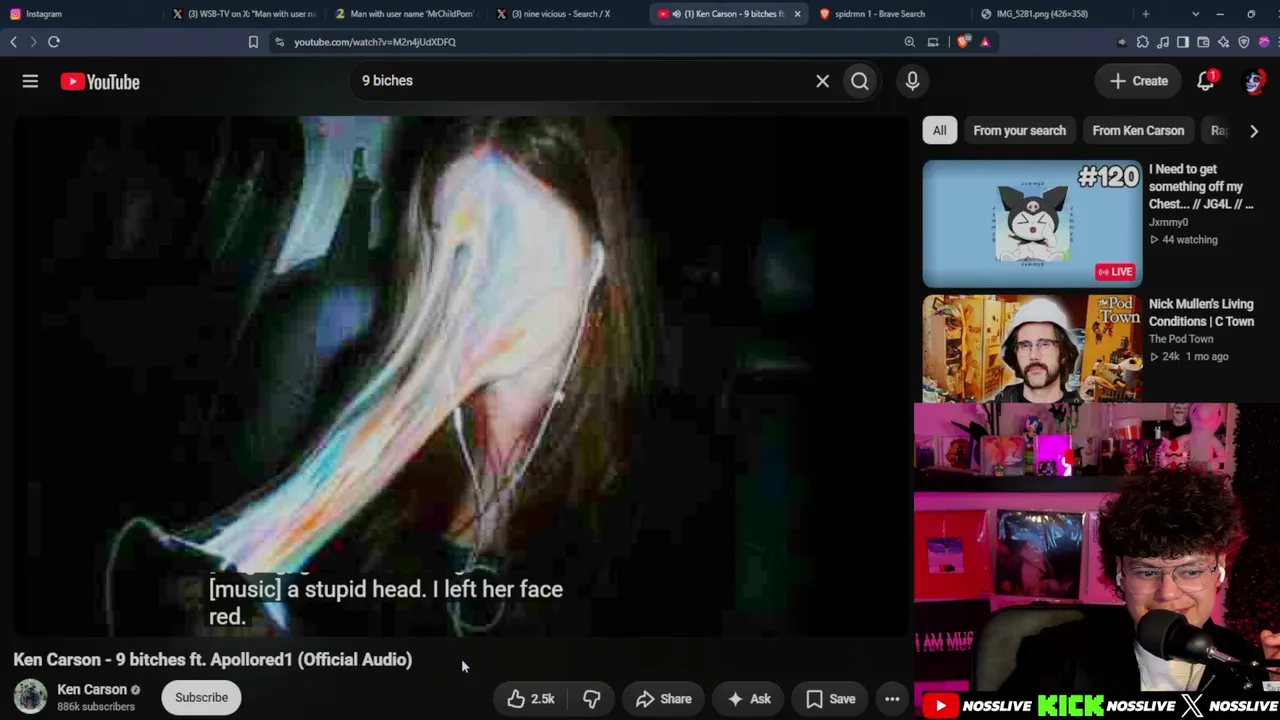The height and width of the screenshot is (720, 1280).
Task: Switch to the 'spidrmn 1 - Brave Search' tab
Action: (x=891, y=14)
